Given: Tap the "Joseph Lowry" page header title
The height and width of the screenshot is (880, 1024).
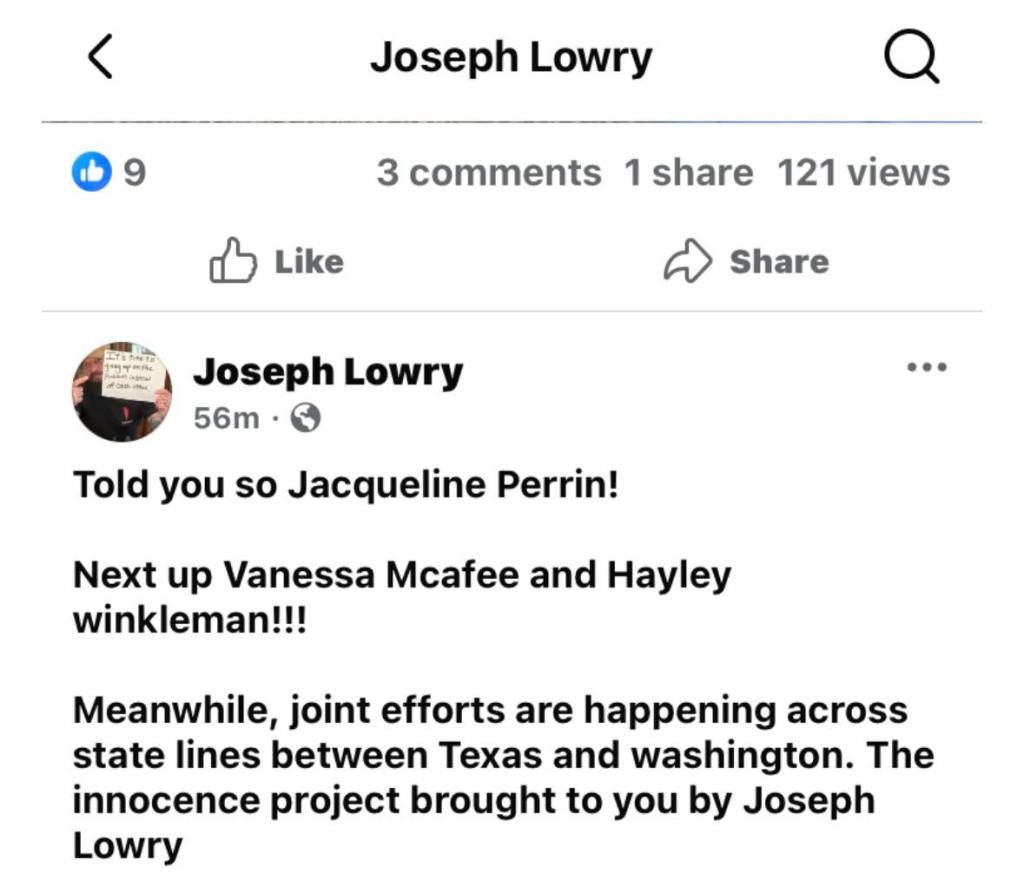Looking at the screenshot, I should click(x=510, y=58).
